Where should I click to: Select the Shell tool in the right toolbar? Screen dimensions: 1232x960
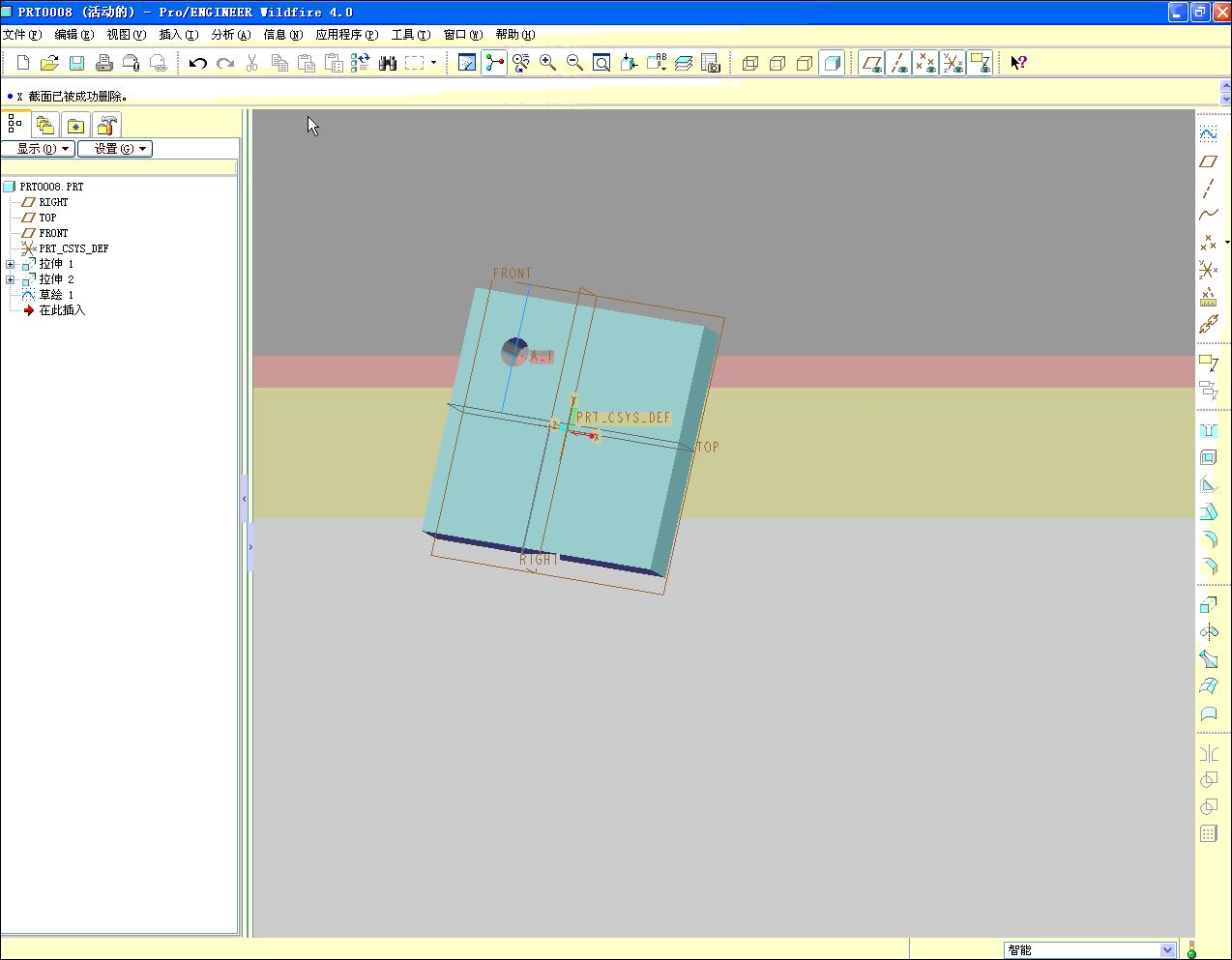(1208, 457)
